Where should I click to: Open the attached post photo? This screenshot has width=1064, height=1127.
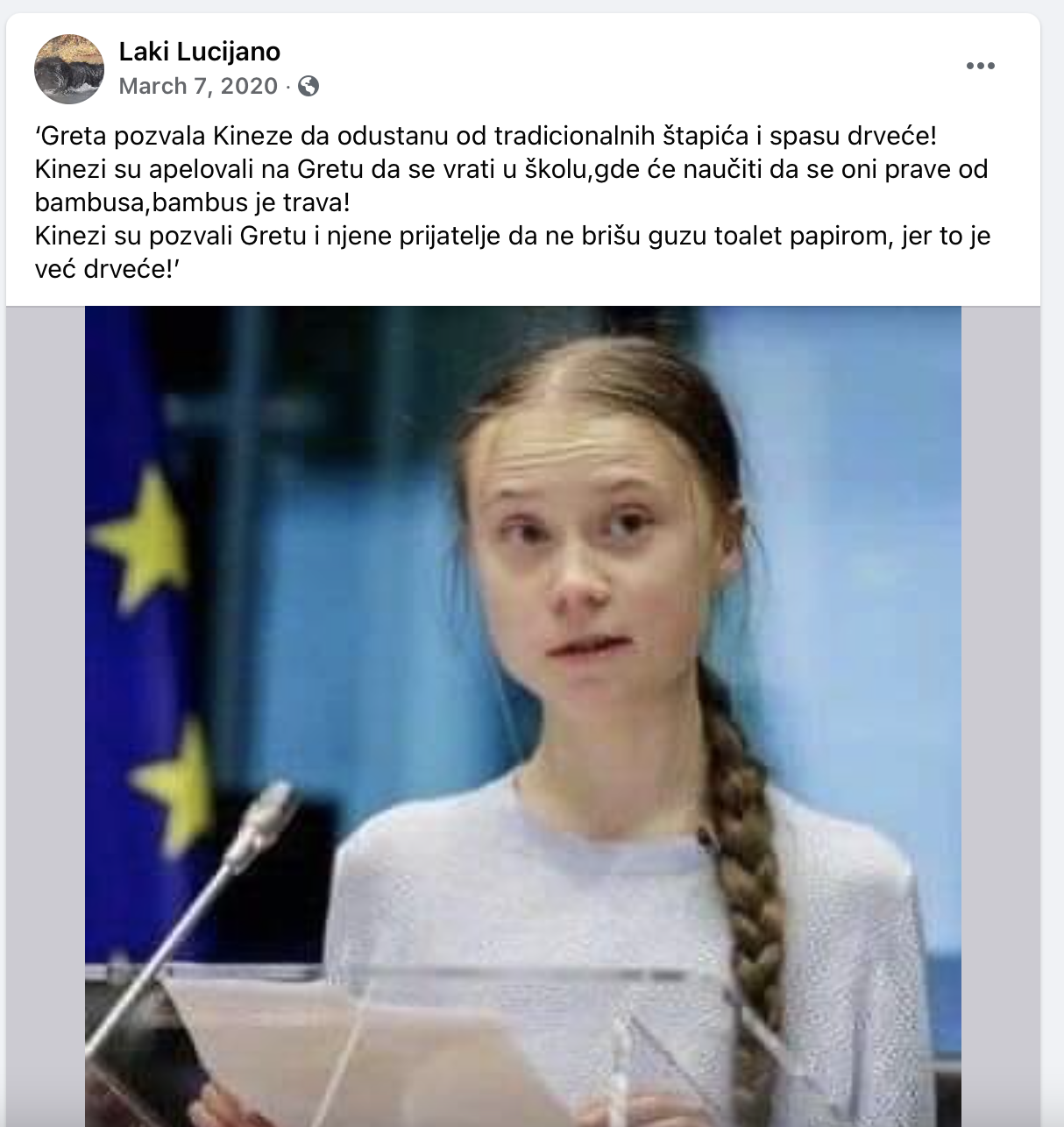pyautogui.click(x=523, y=716)
